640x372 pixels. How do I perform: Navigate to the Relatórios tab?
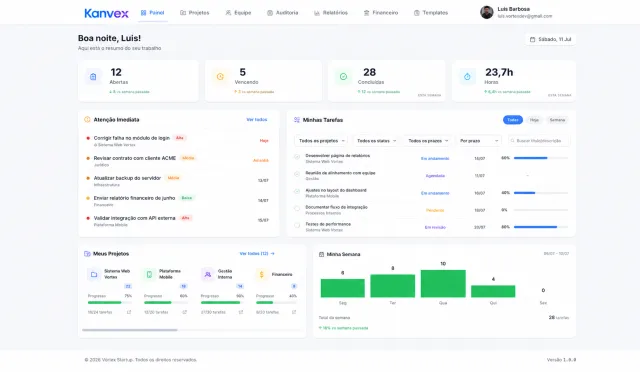tap(331, 13)
